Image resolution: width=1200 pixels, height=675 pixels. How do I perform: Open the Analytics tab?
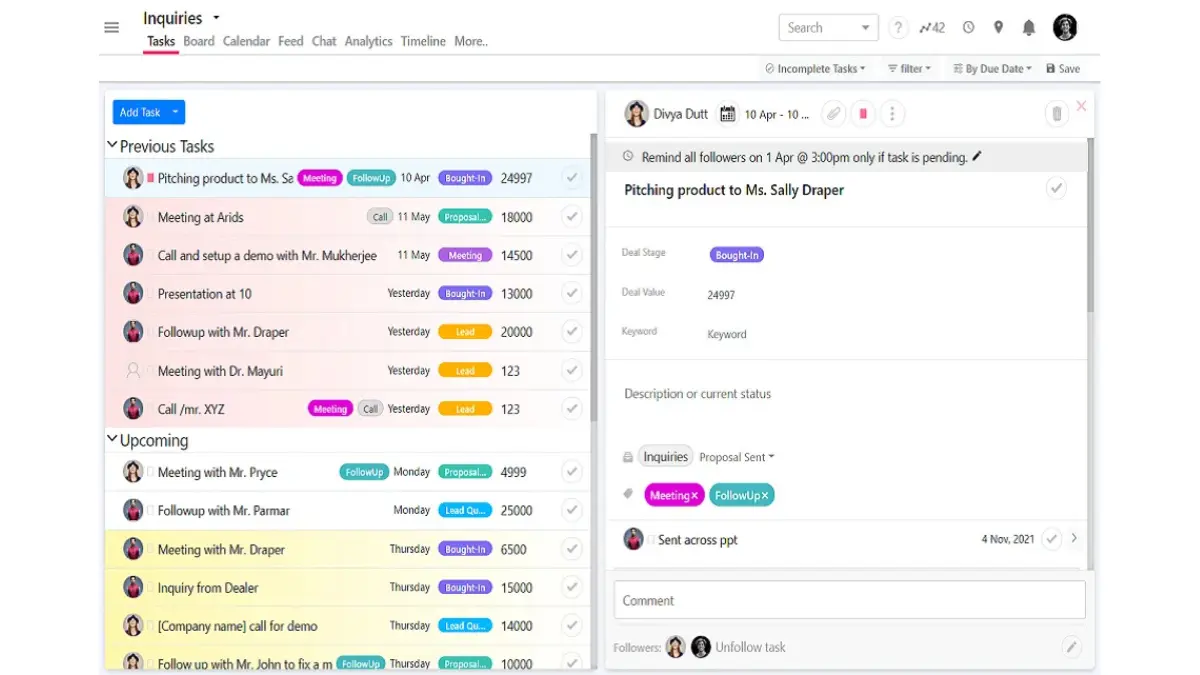tap(368, 41)
